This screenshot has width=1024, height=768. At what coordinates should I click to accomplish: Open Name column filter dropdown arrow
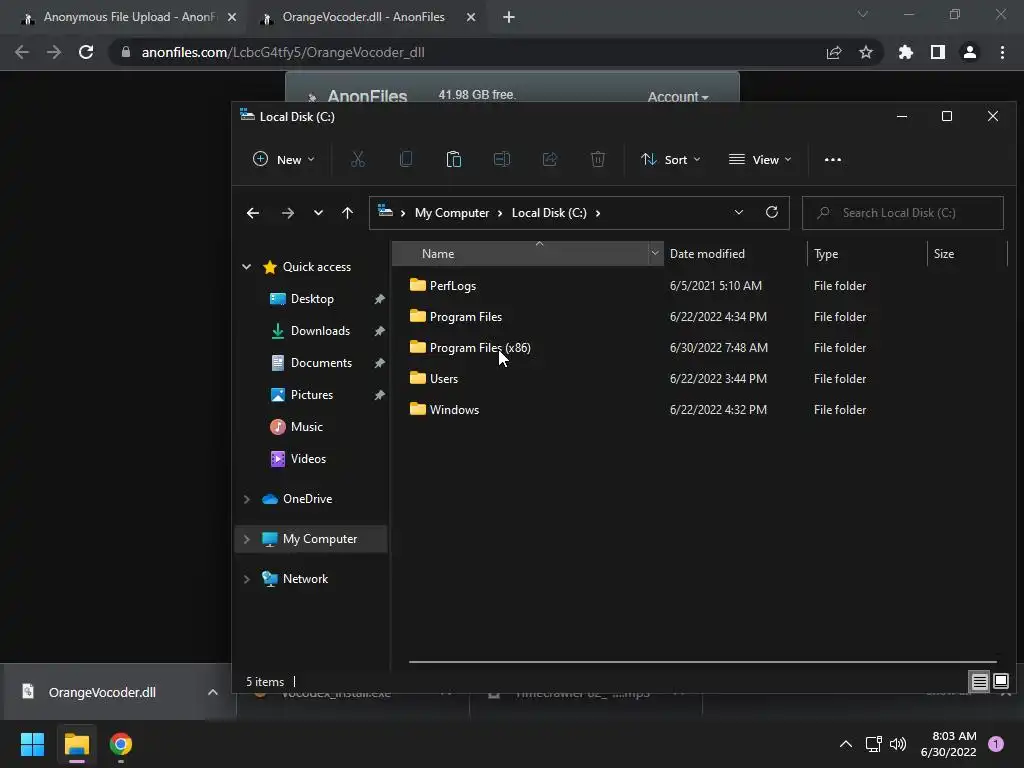tap(655, 253)
